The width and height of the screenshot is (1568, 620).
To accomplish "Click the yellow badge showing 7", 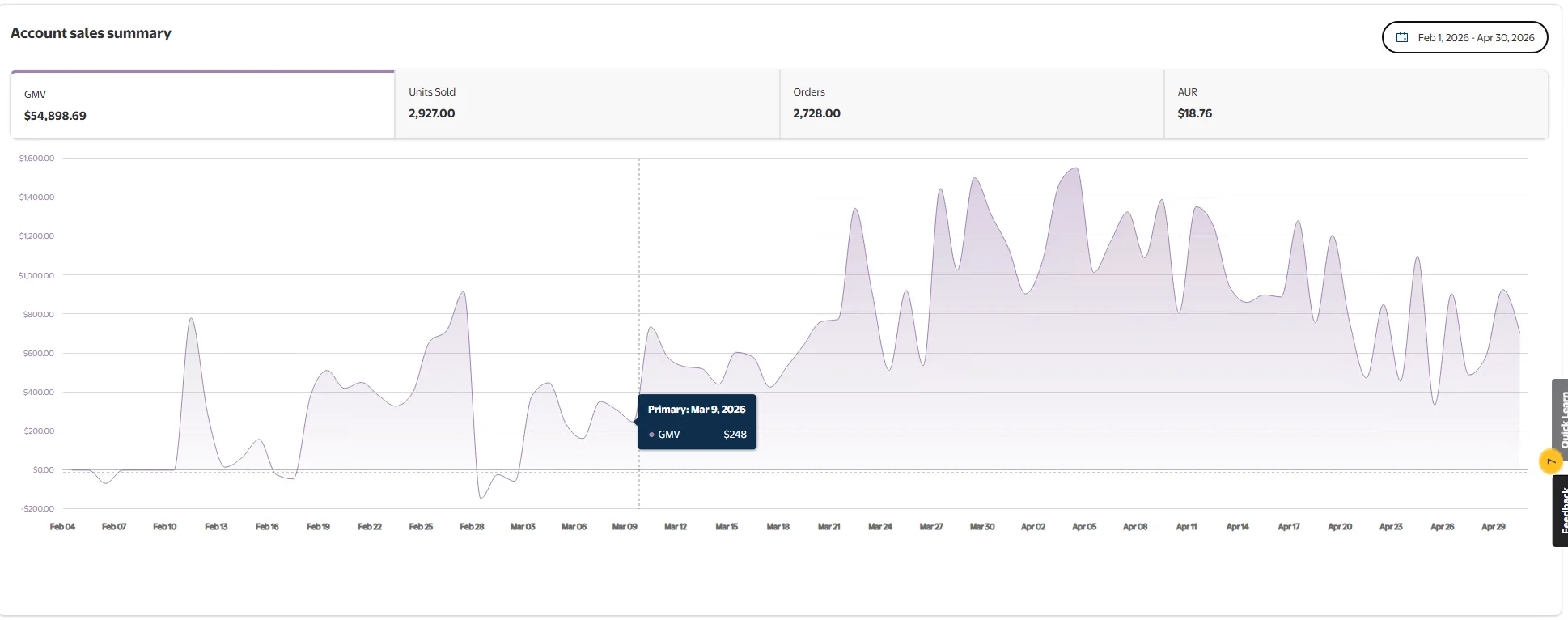I will [x=1550, y=461].
